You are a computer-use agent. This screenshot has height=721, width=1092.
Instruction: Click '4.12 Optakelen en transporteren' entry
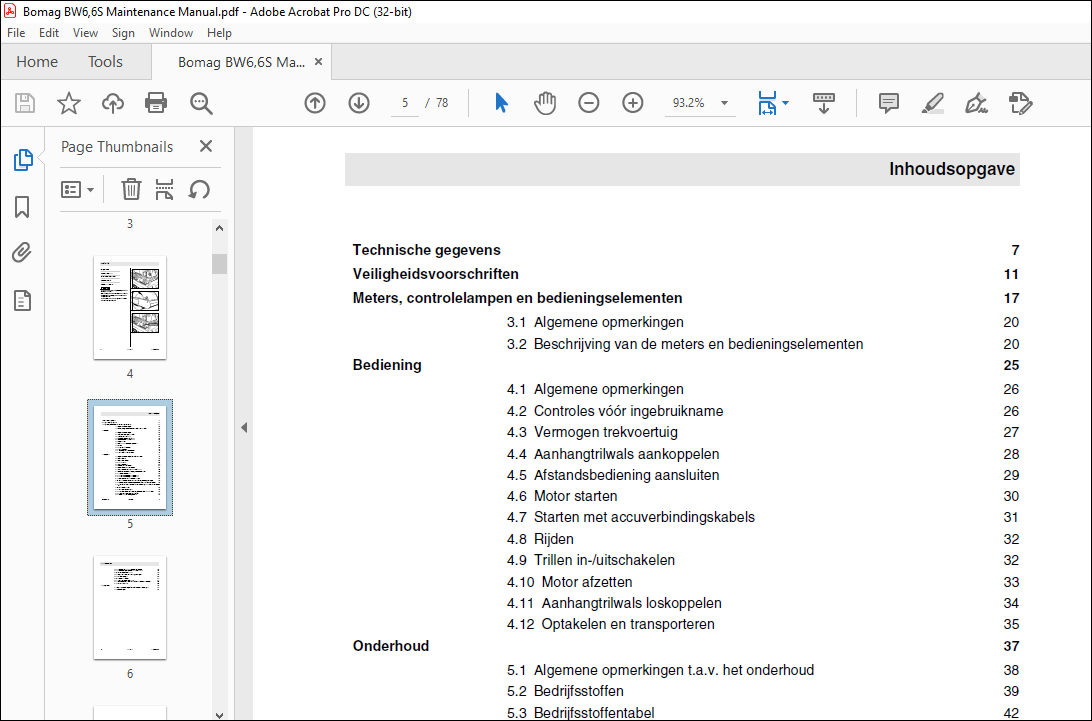point(611,624)
